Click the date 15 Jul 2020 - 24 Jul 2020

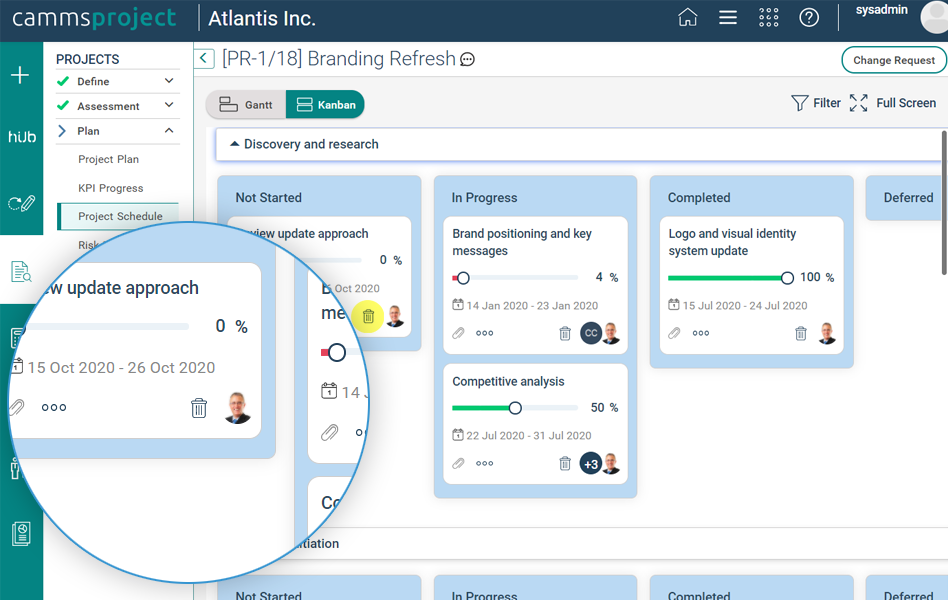[x=745, y=306]
